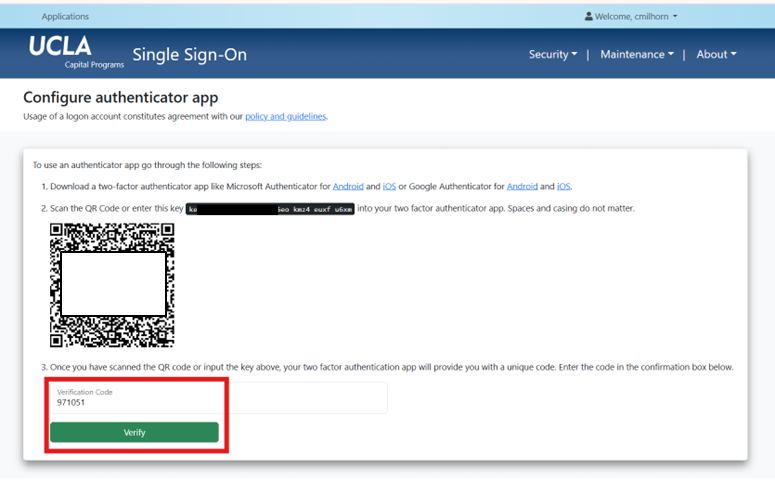
Task: Open Google Authenticator iOS link
Action: click(x=563, y=186)
